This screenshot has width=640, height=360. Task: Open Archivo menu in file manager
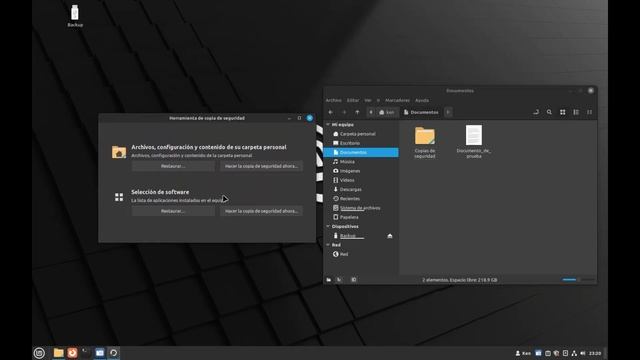333,100
